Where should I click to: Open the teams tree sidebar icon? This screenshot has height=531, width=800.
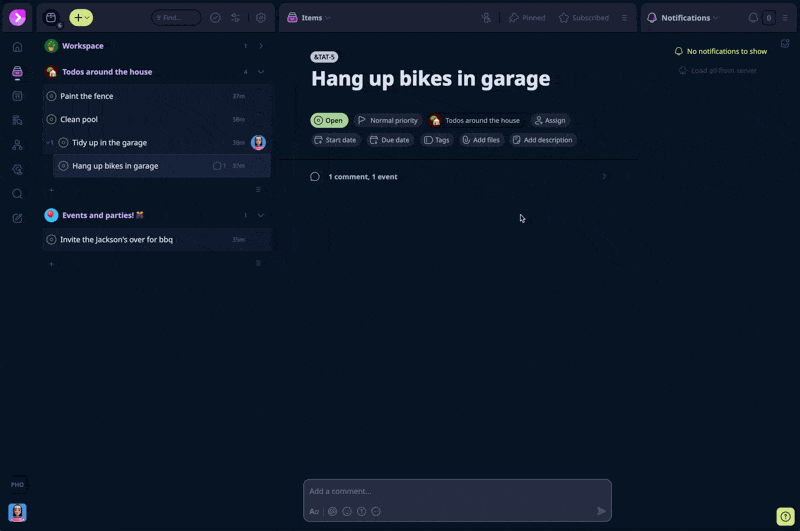pyautogui.click(x=17, y=145)
